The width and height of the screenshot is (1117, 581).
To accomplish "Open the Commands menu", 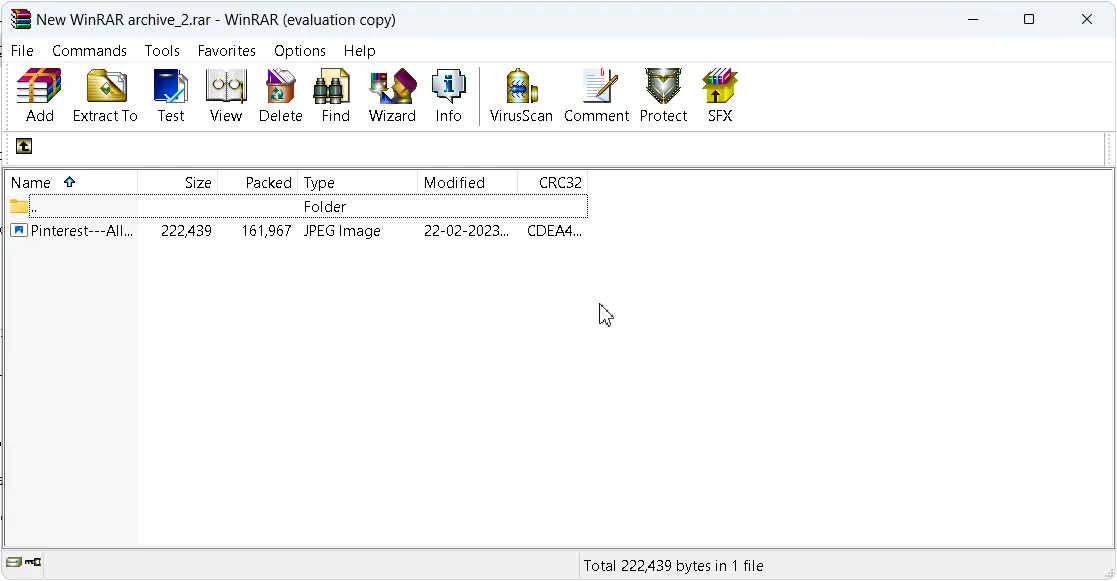I will [89, 51].
